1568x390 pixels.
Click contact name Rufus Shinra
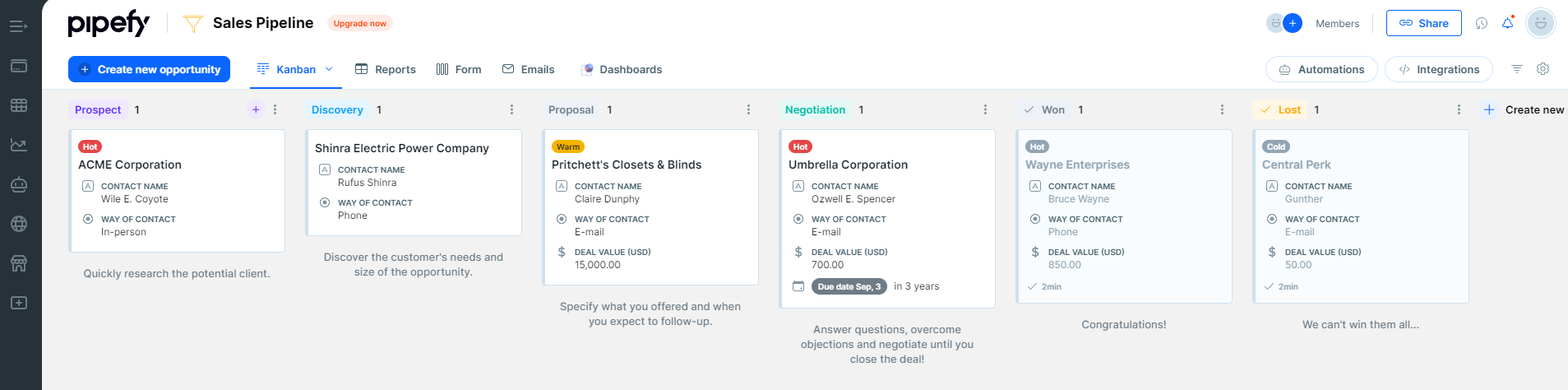click(367, 183)
